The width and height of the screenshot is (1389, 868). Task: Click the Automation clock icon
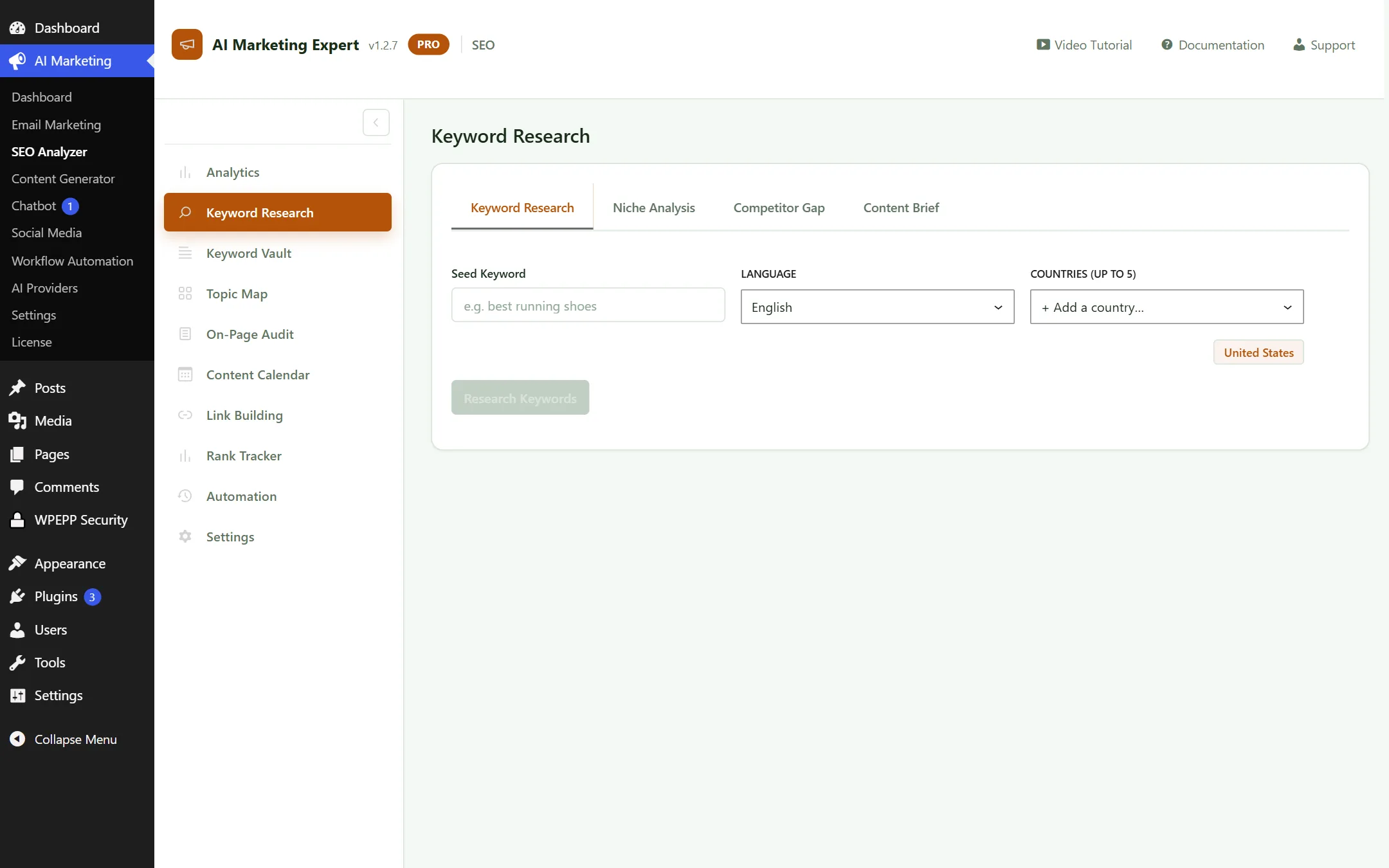click(185, 496)
